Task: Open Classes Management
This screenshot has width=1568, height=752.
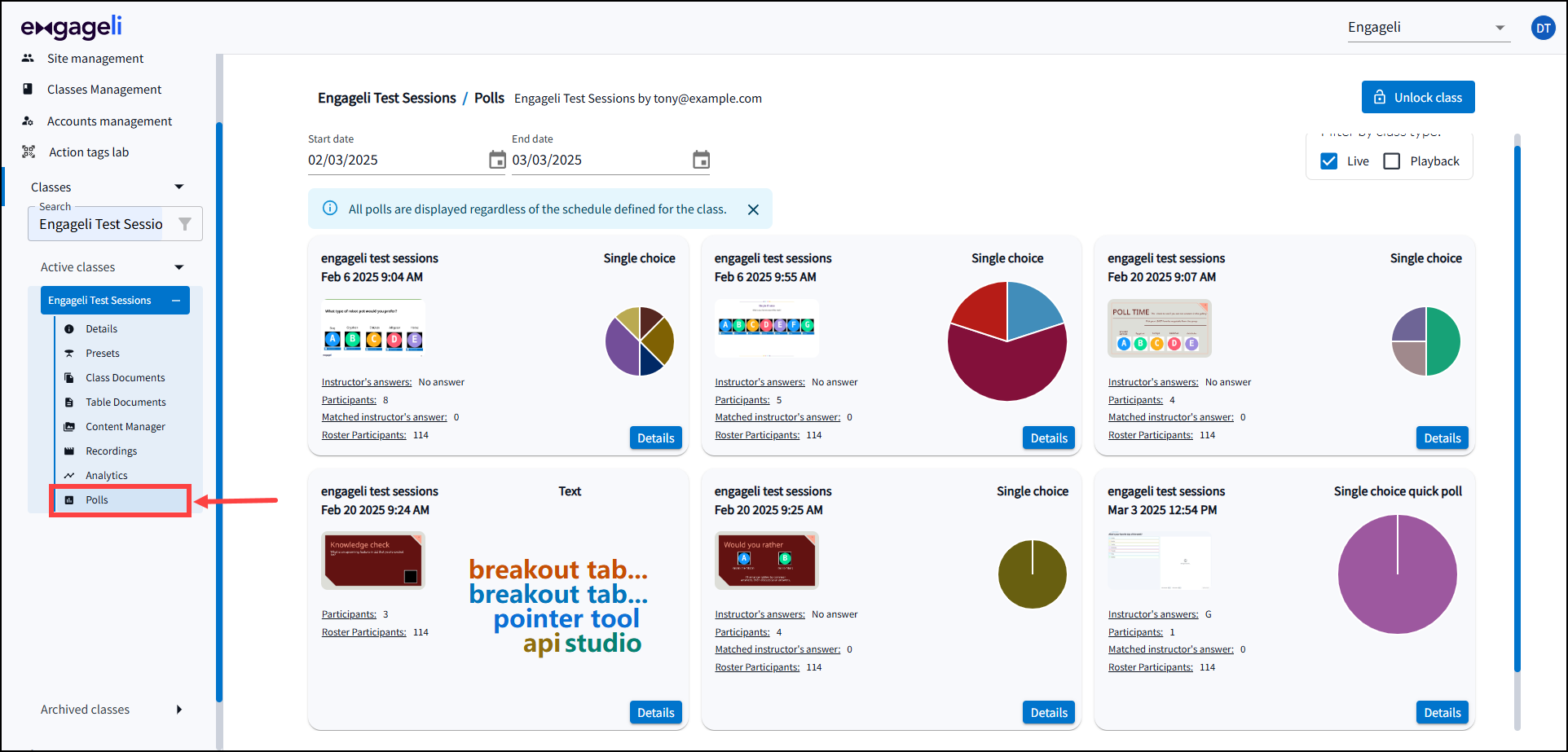Action: [x=104, y=90]
